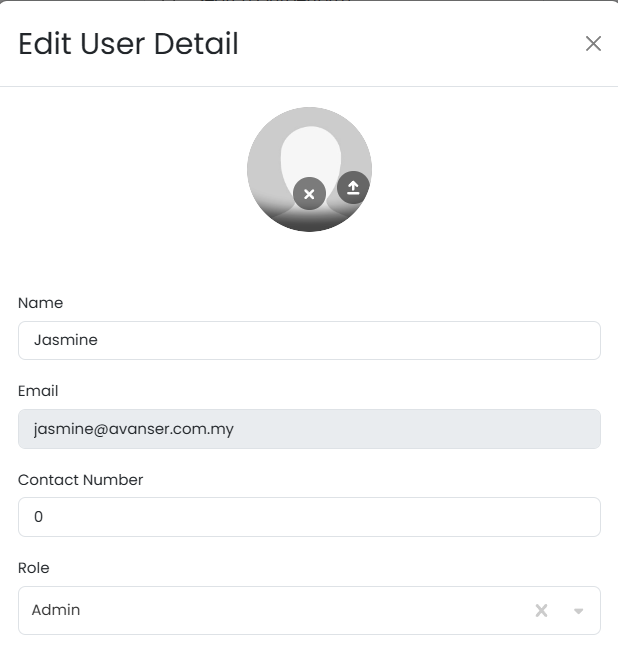Click the Name field label

coord(40,303)
